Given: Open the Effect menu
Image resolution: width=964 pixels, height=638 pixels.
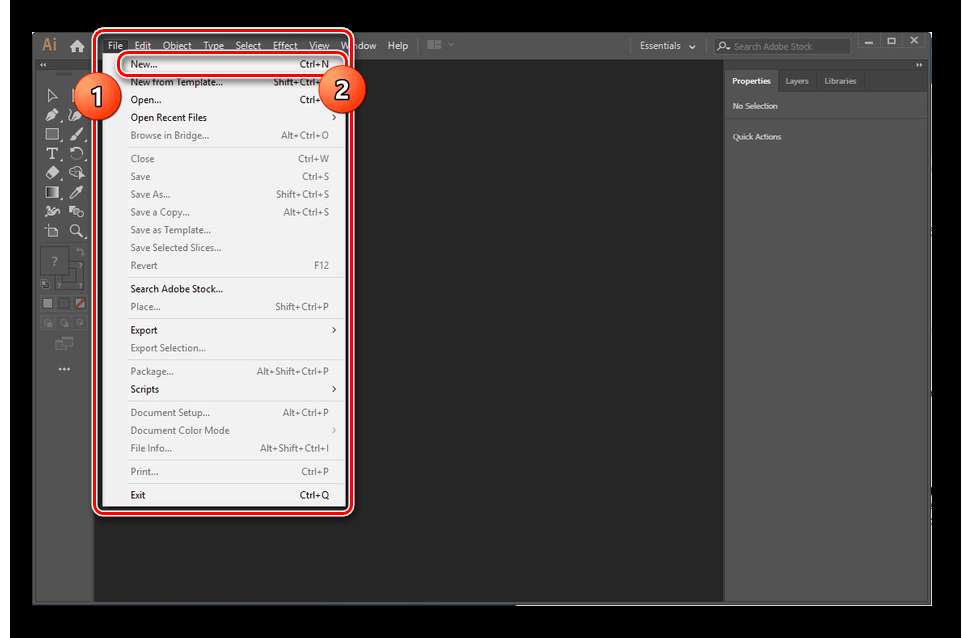Looking at the screenshot, I should (x=285, y=45).
